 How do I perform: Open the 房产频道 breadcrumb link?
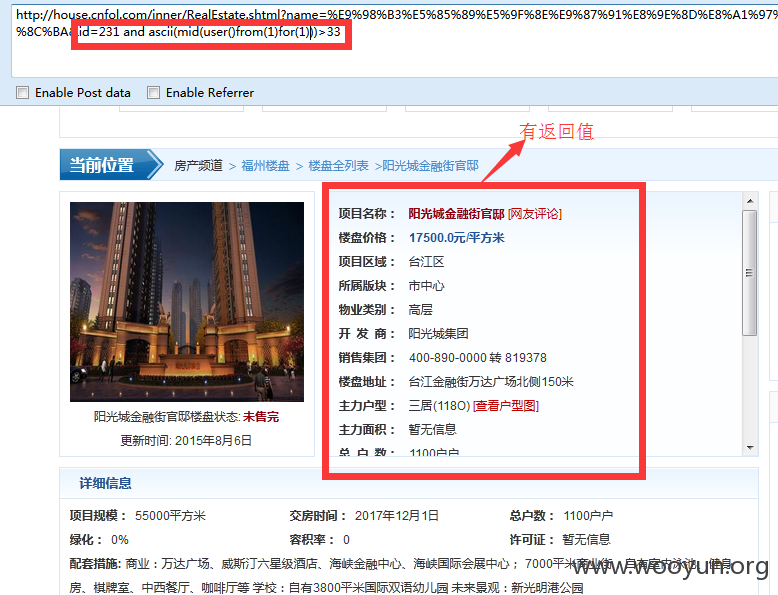tap(198, 166)
